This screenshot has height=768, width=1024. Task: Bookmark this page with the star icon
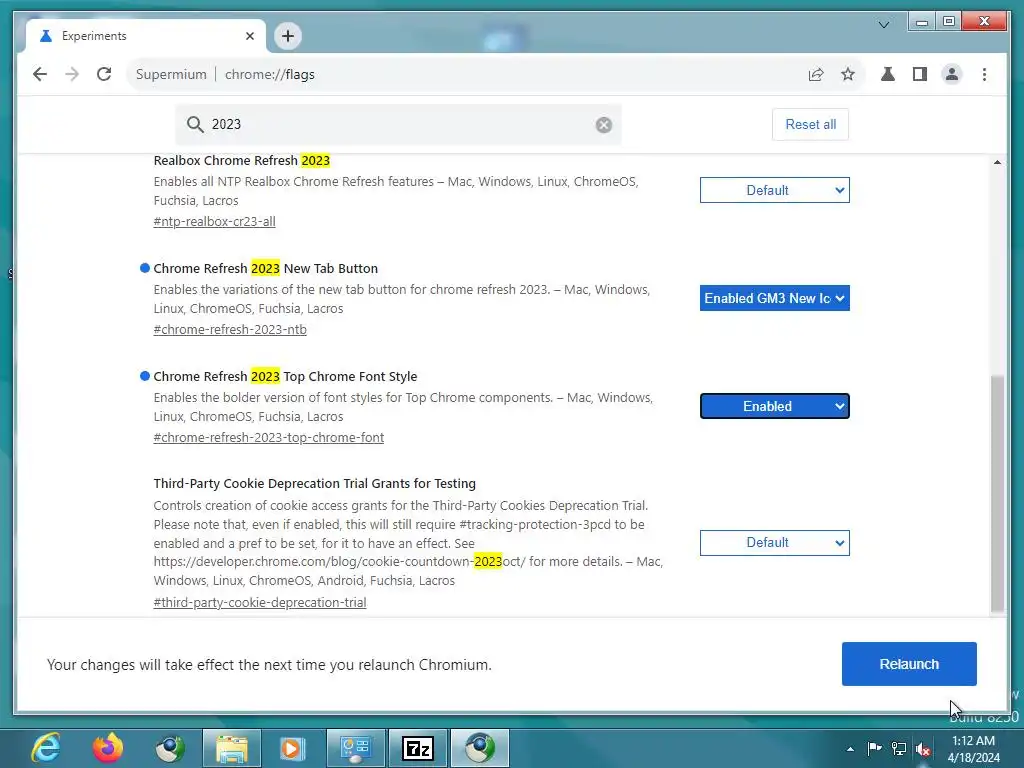point(848,74)
